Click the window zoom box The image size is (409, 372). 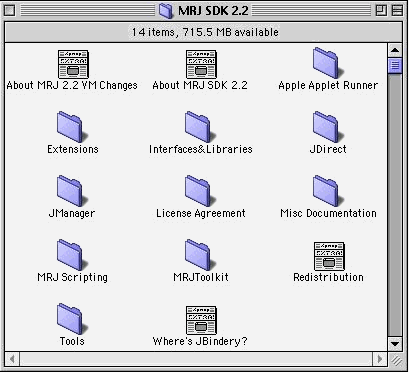coord(380,11)
